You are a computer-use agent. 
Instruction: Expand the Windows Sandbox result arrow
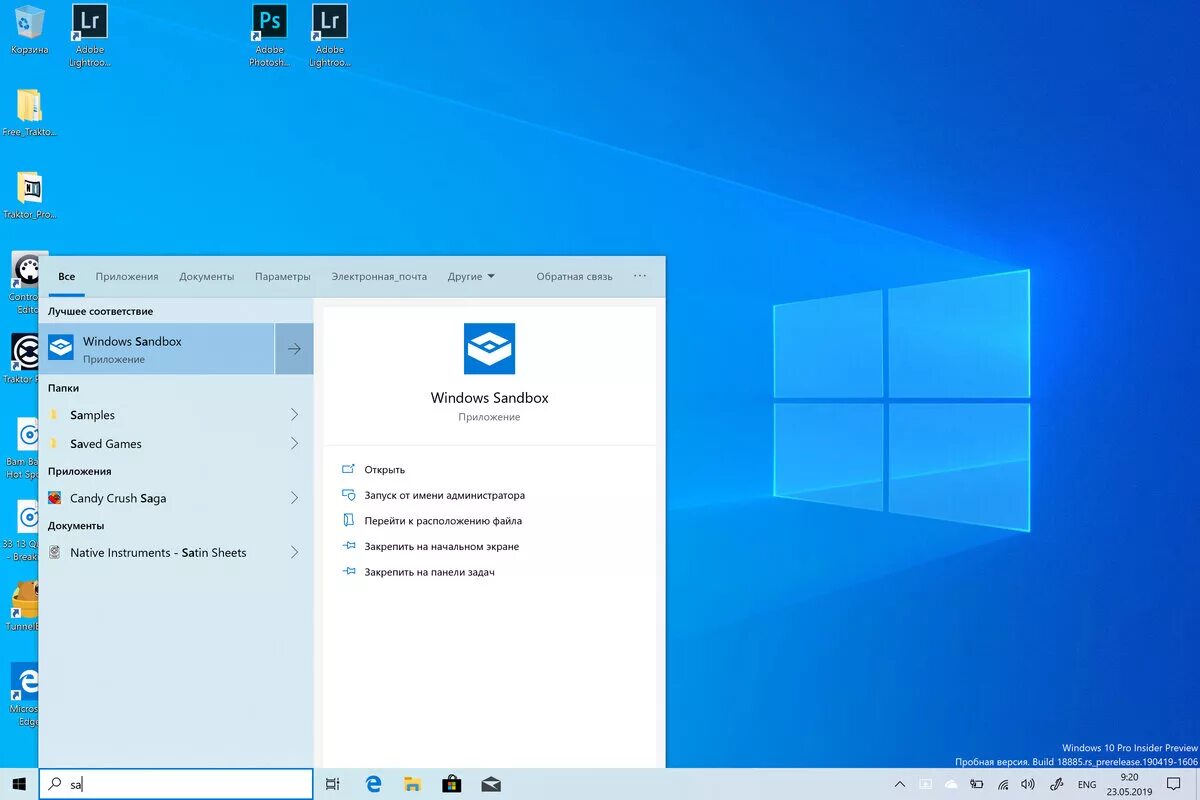294,349
